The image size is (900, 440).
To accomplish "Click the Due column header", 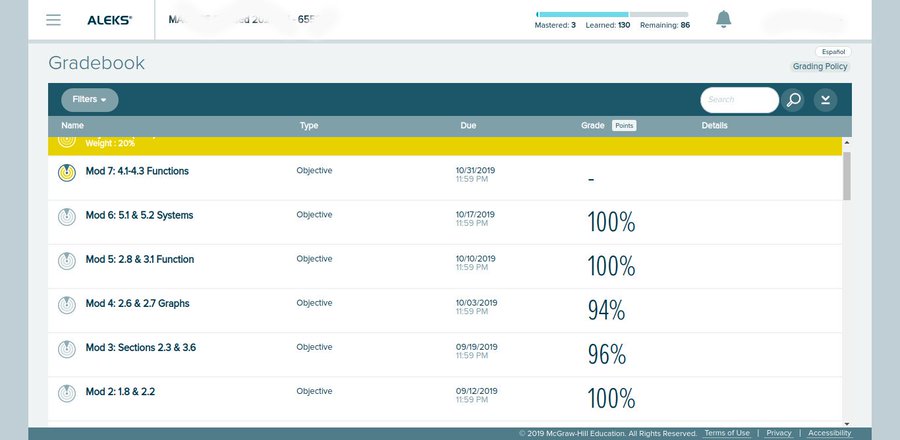I will [x=468, y=126].
